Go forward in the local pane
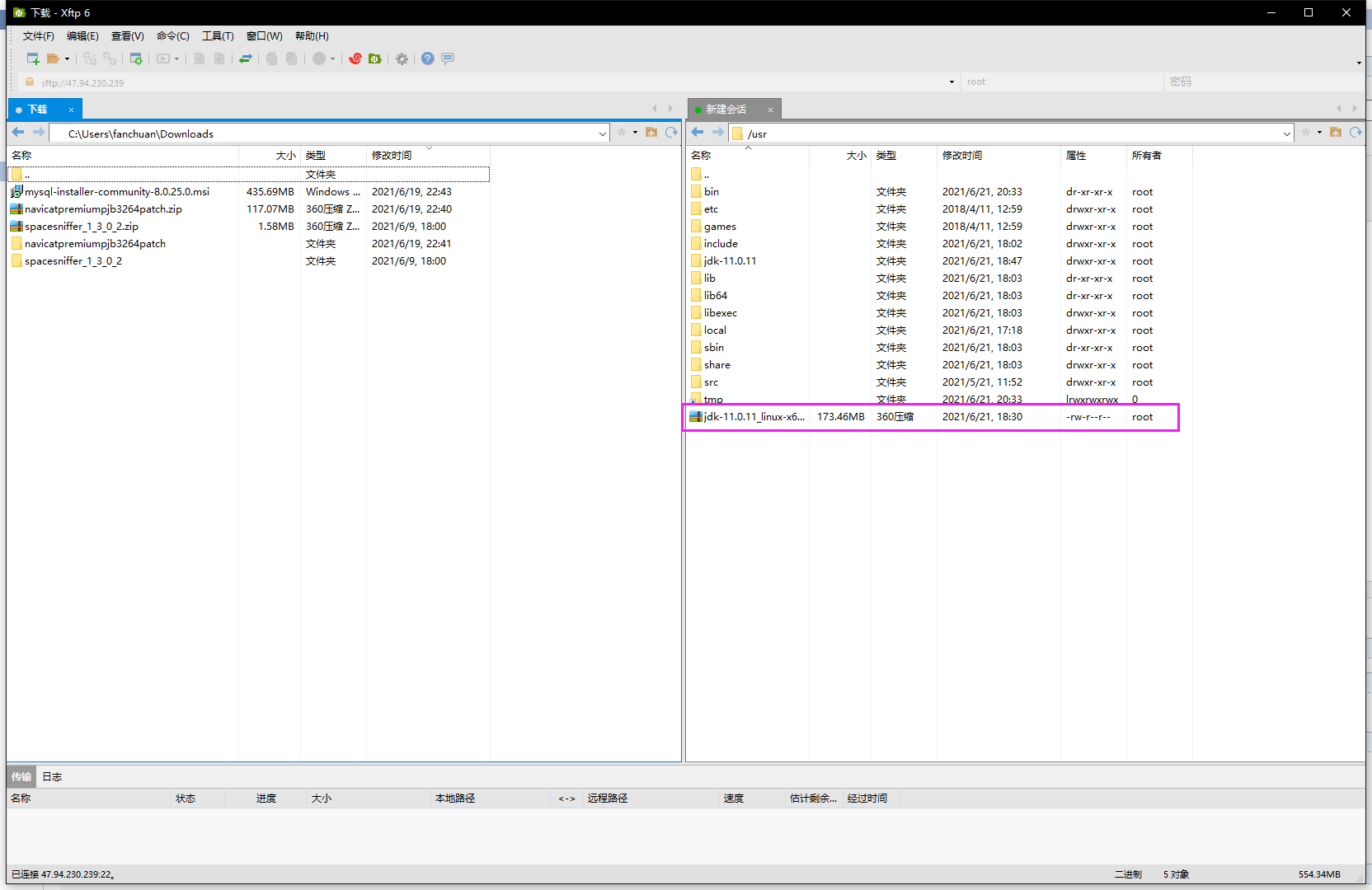 (x=39, y=133)
